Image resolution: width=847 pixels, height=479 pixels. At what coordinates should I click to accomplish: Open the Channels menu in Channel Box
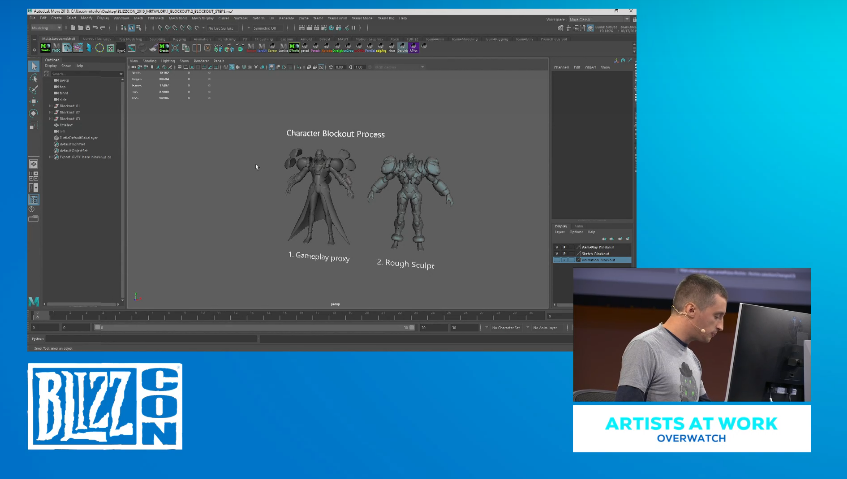pyautogui.click(x=561, y=67)
